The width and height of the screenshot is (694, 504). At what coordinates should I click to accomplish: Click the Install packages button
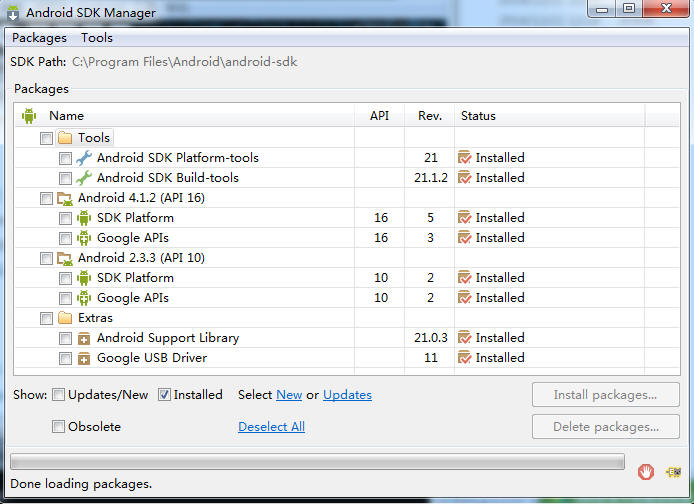tap(605, 395)
